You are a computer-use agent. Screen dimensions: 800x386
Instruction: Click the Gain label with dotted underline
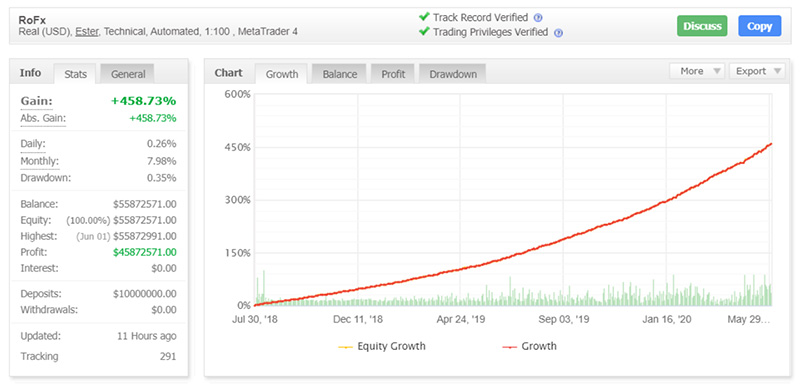[36, 101]
